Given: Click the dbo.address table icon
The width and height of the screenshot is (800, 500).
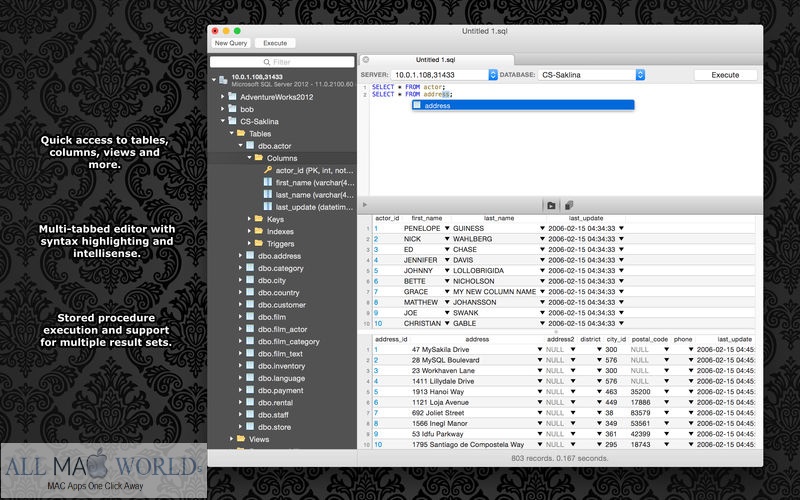Looking at the screenshot, I should pyautogui.click(x=250, y=256).
